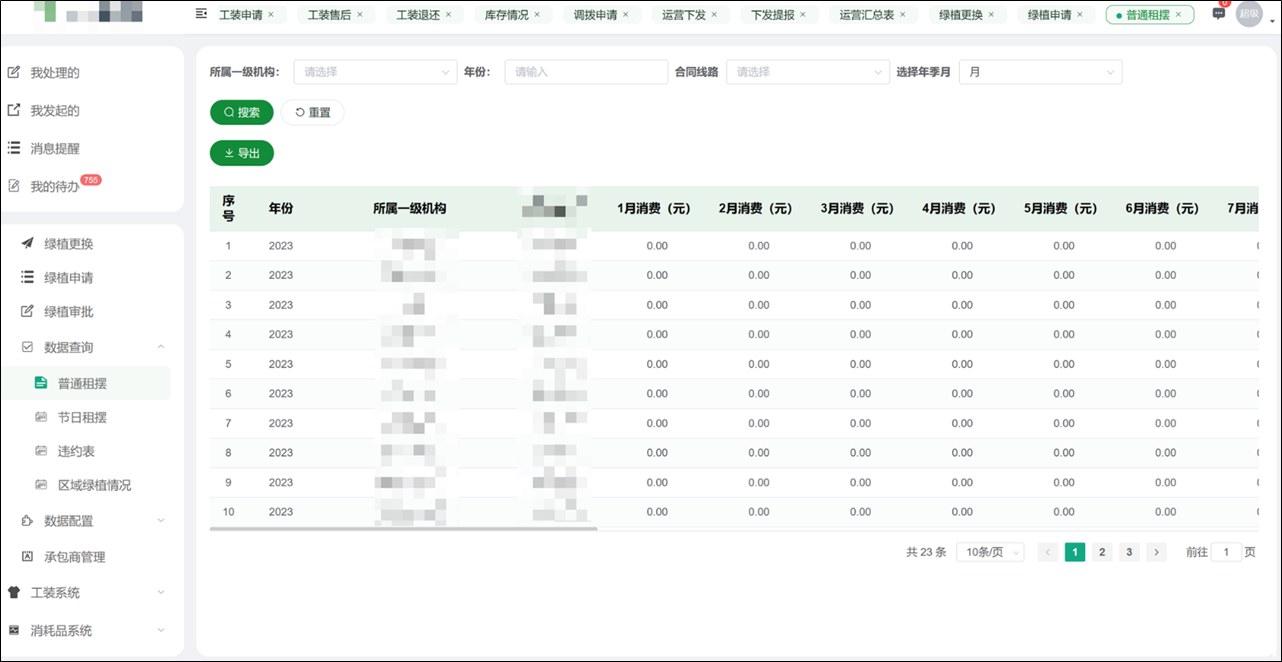
Task: Open the page size 10条/页 dropdown
Action: (989, 552)
